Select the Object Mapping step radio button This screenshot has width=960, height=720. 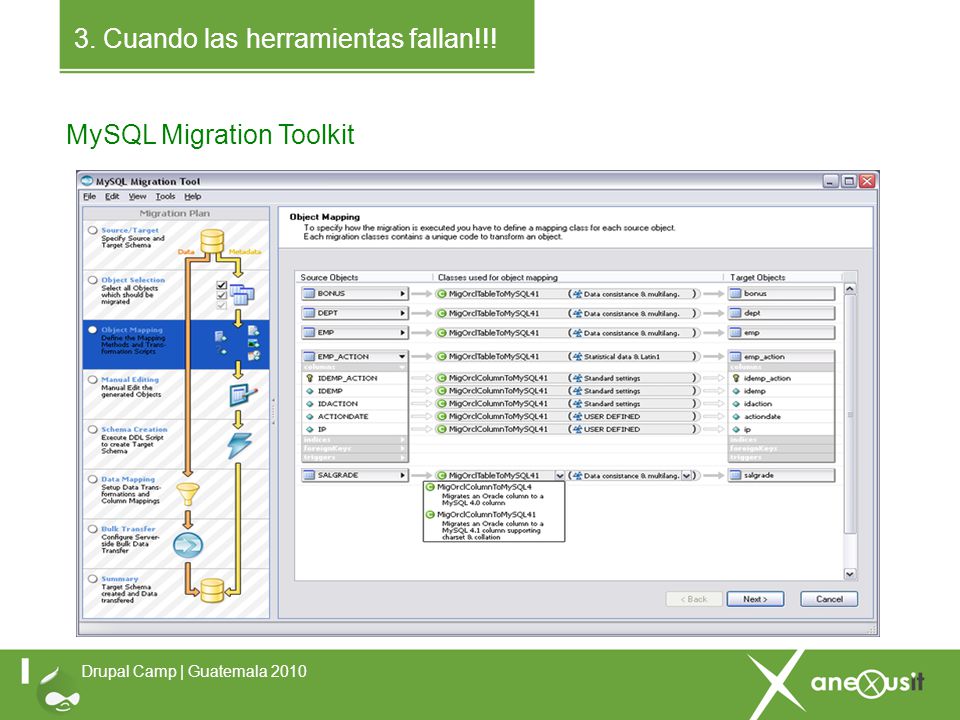pos(92,329)
